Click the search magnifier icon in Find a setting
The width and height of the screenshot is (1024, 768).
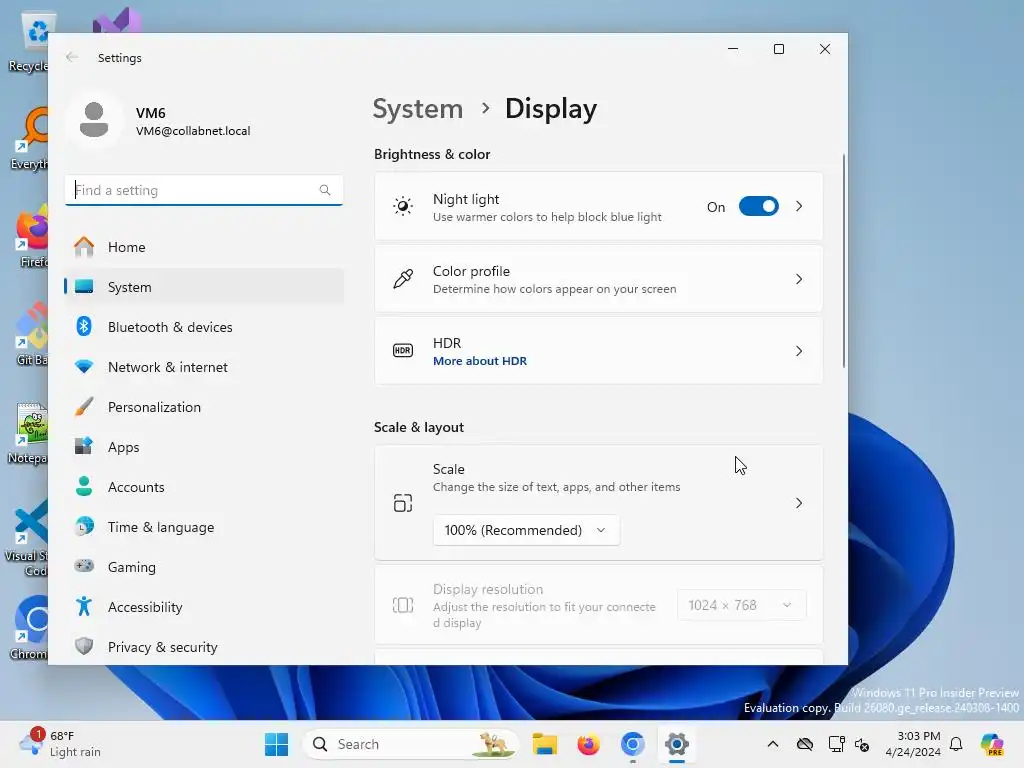click(x=325, y=190)
